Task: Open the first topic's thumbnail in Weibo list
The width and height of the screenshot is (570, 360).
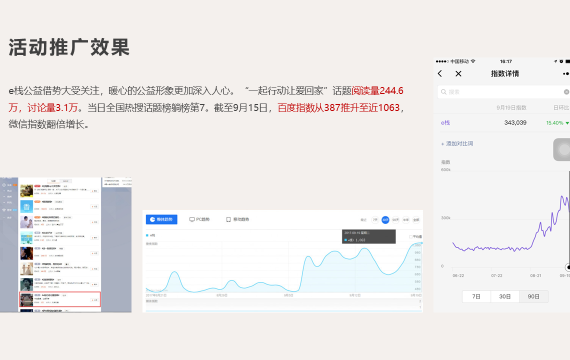Action: (x=27, y=191)
